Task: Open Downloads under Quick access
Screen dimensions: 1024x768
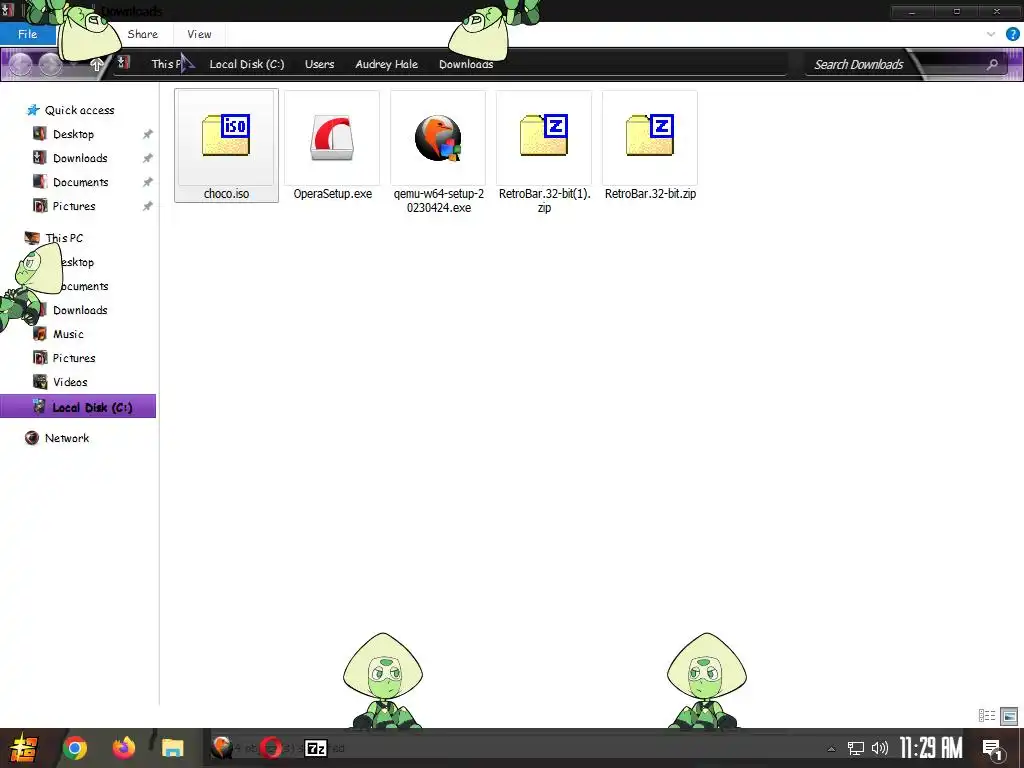Action: tap(80, 158)
